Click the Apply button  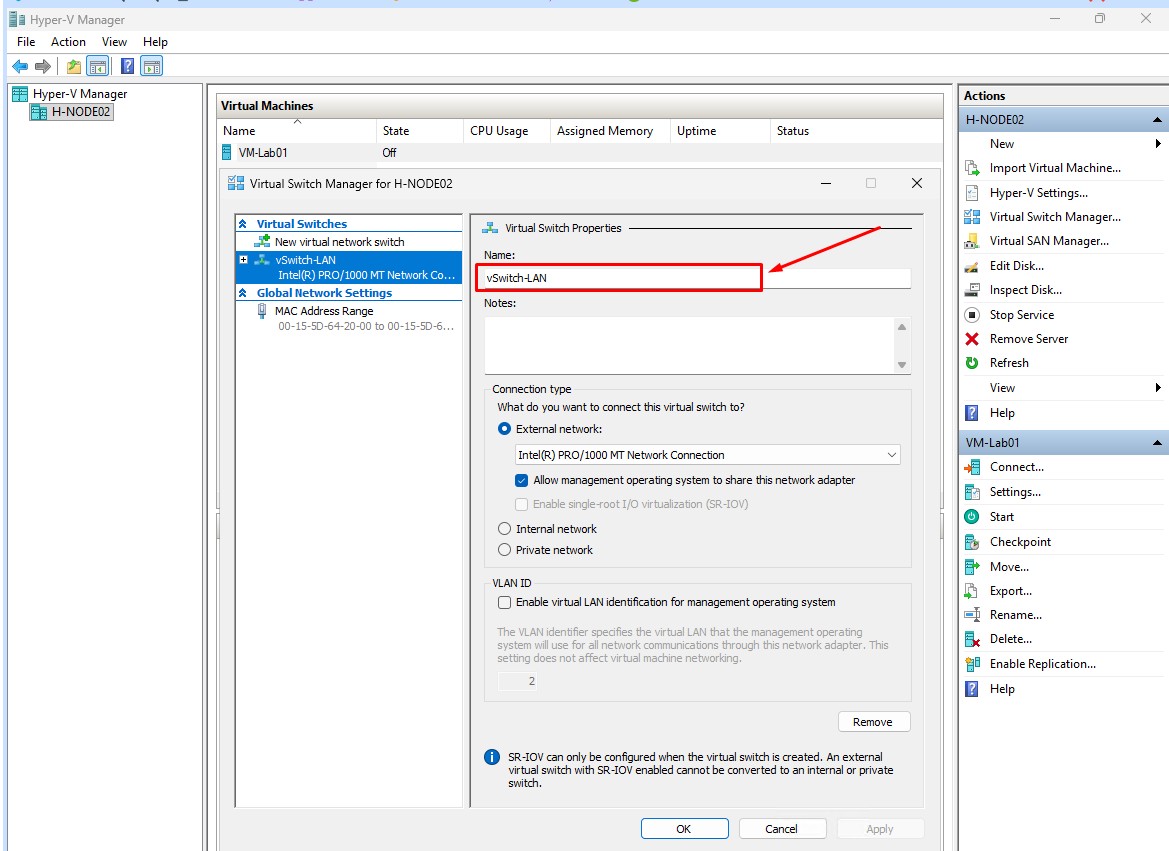click(880, 829)
